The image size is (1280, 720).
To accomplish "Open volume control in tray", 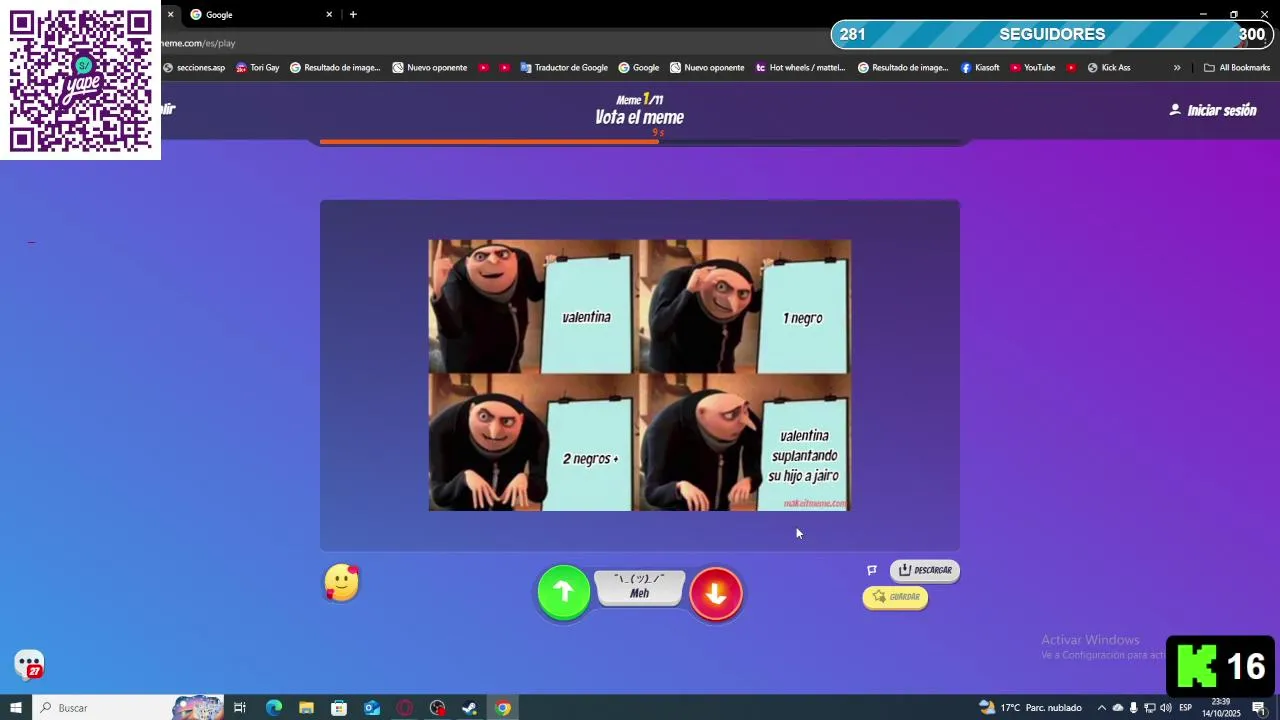I will click(x=1166, y=708).
